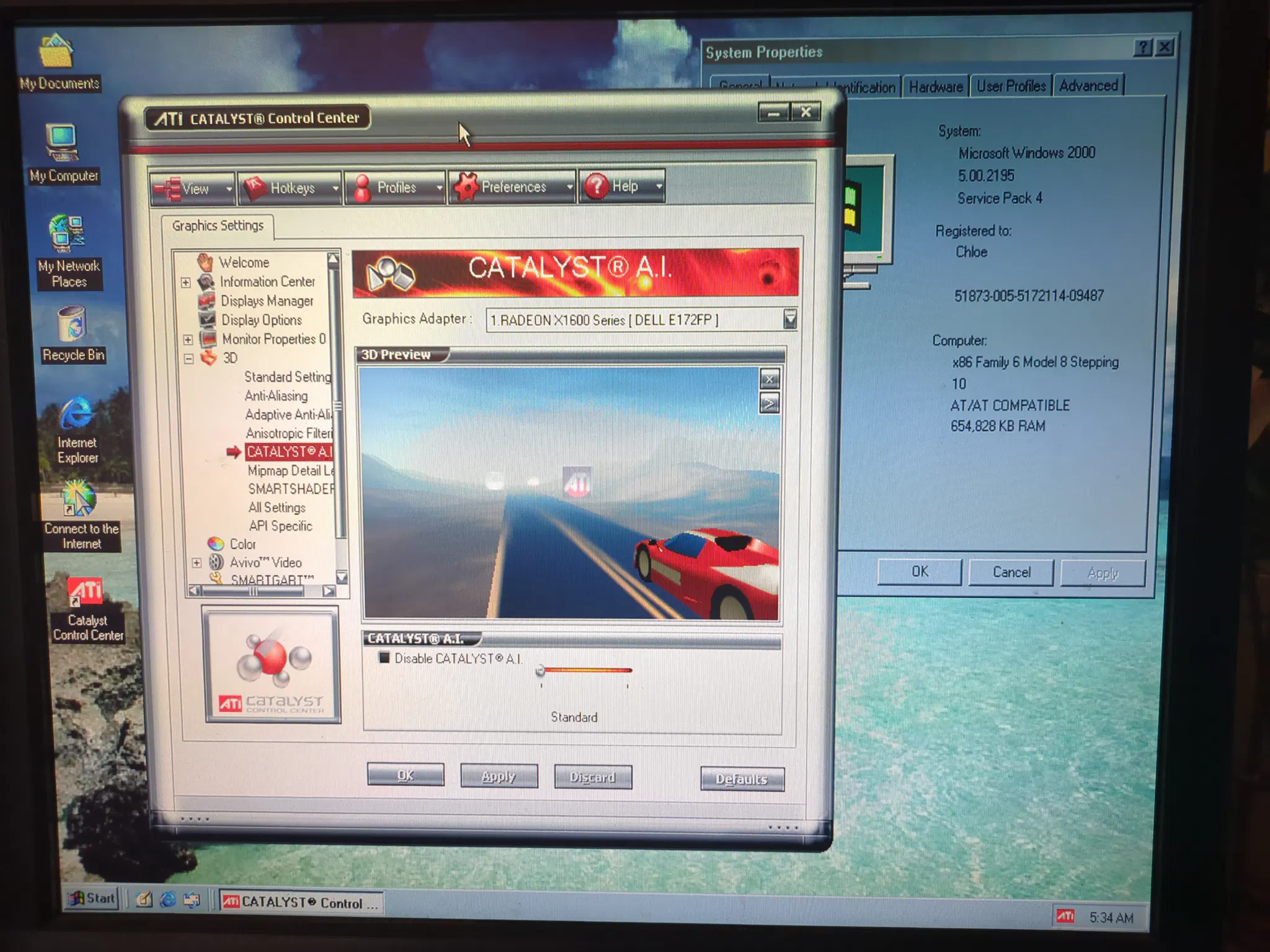Viewport: 1270px width, 952px height.
Task: Open Connect to the Internet shortcut
Action: tap(81, 516)
